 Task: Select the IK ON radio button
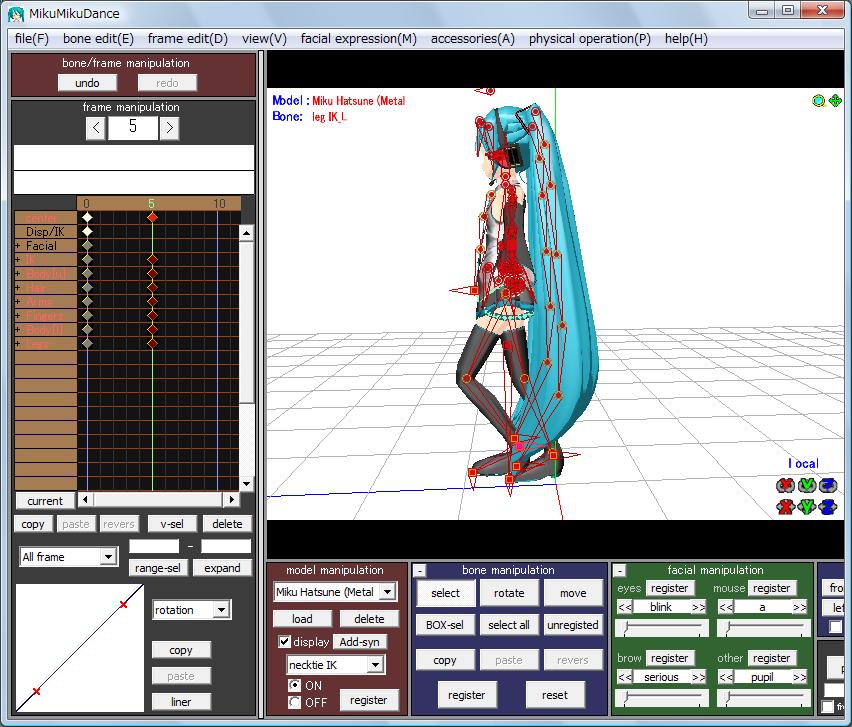(x=295, y=686)
